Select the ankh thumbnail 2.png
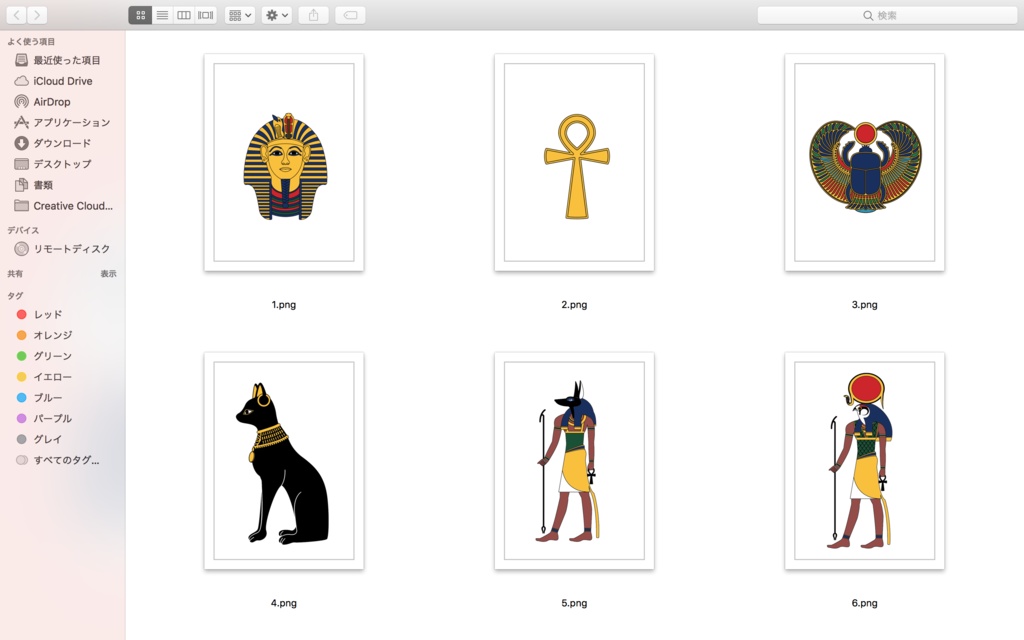This screenshot has height=640, width=1024. coord(574,163)
